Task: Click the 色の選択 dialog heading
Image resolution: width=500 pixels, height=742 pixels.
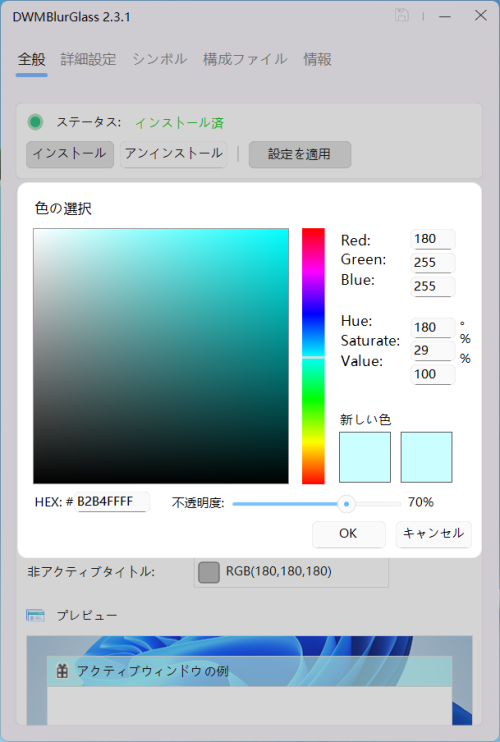Action: (x=63, y=209)
